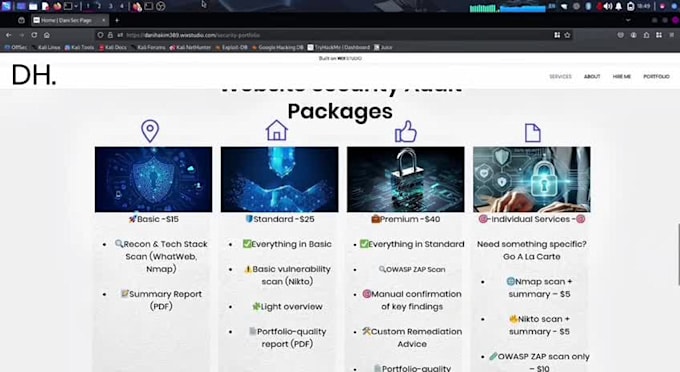Viewport: 680px width, 372px height.
Task: Open the Basic package shield image
Action: click(x=154, y=179)
